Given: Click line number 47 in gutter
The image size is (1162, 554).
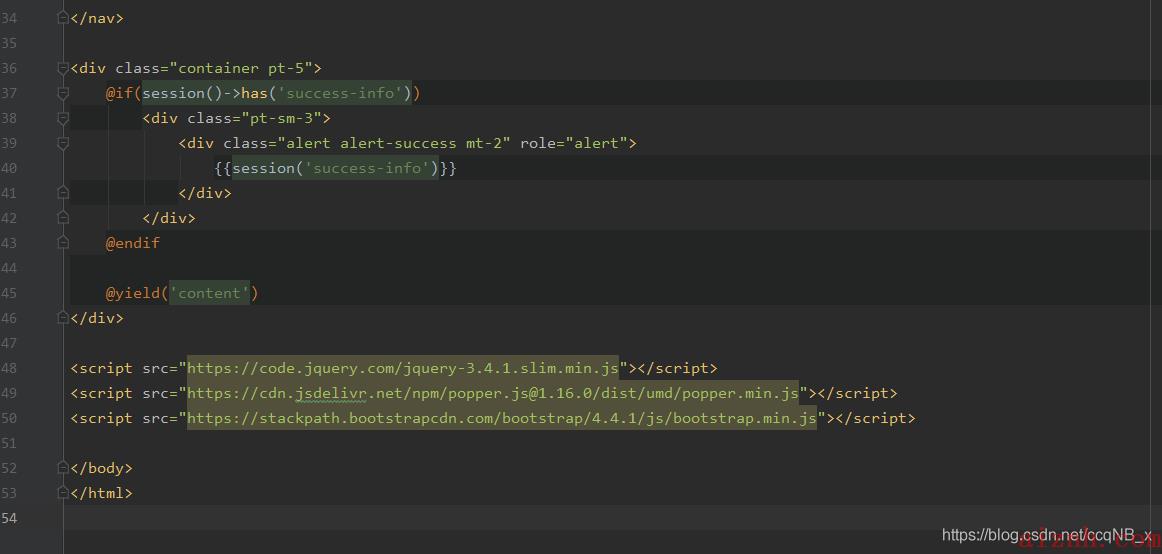Looking at the screenshot, I should (9, 343).
